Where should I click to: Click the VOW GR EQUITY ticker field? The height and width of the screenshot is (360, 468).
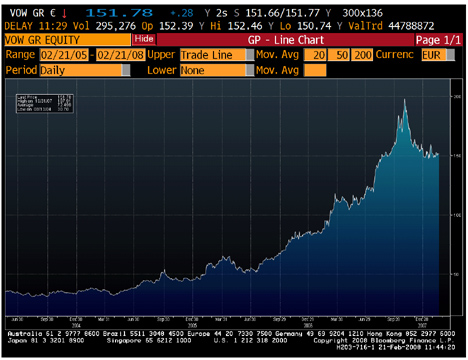(x=68, y=40)
